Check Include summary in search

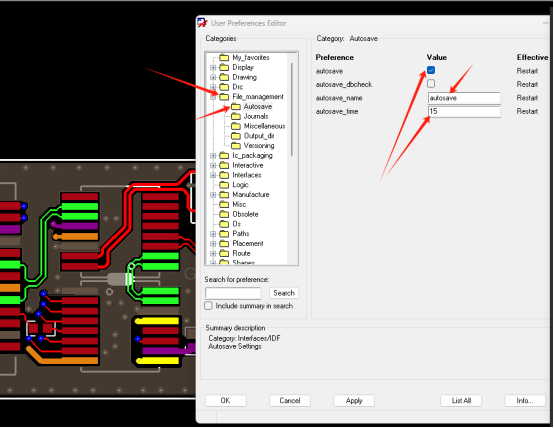click(x=208, y=306)
